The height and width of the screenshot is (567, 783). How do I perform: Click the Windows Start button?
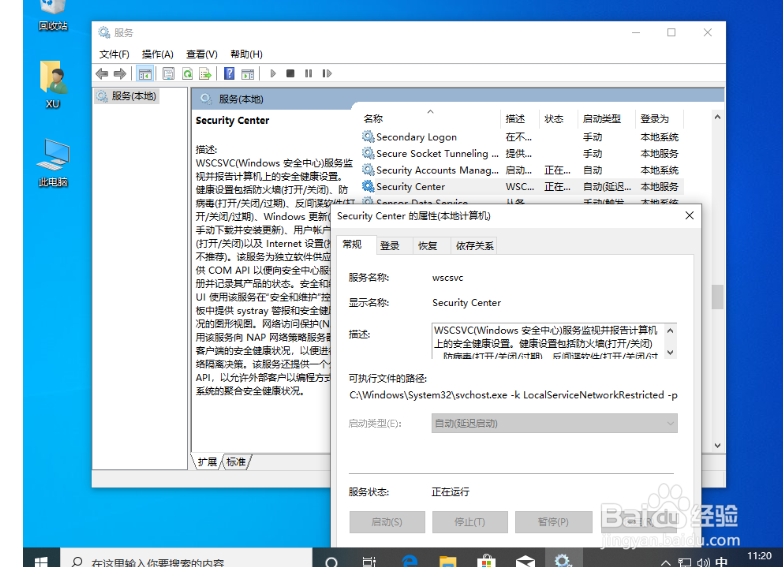pyautogui.click(x=41, y=559)
